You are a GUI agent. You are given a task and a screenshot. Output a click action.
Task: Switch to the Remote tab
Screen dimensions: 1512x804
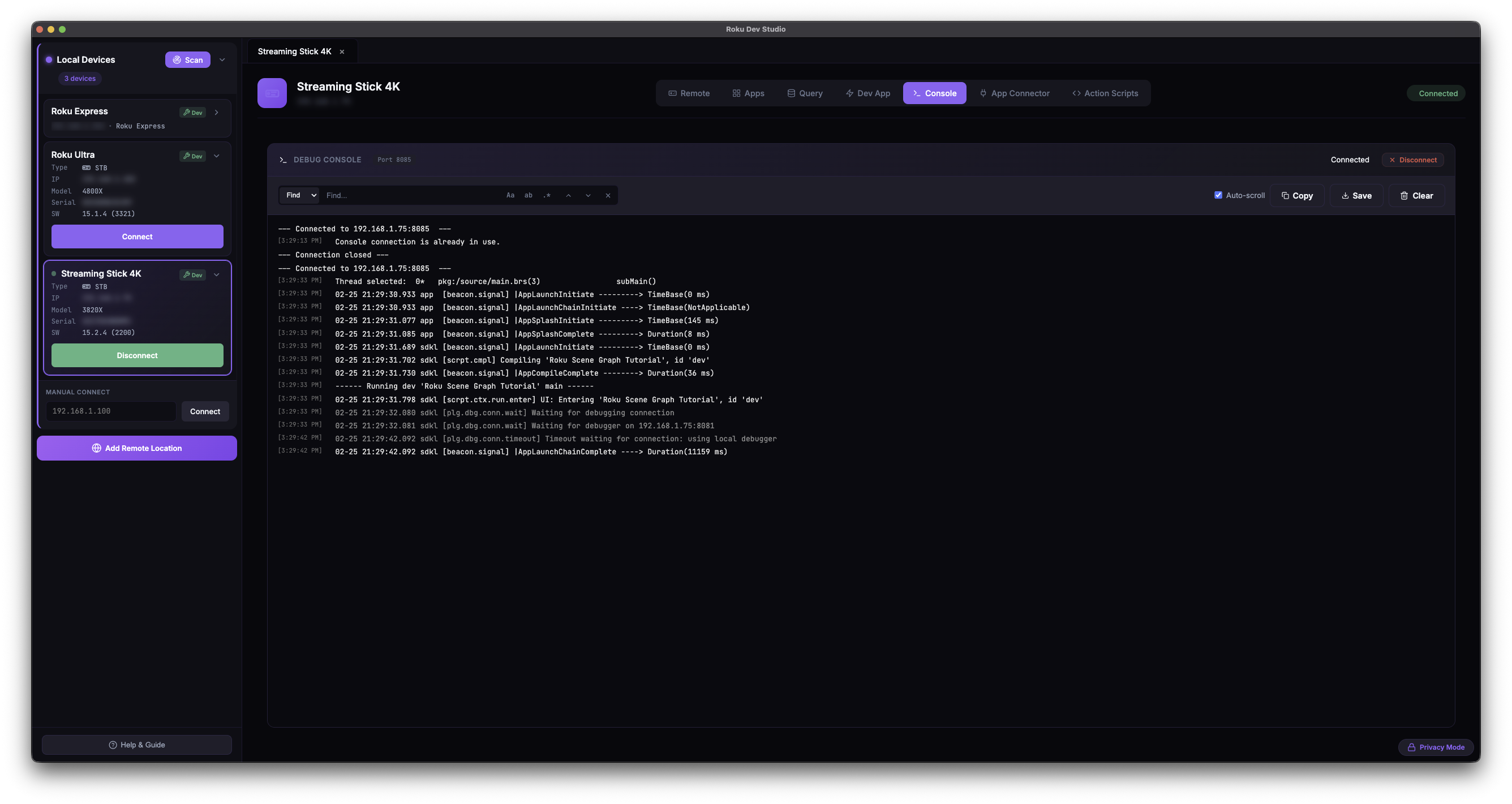coord(689,93)
